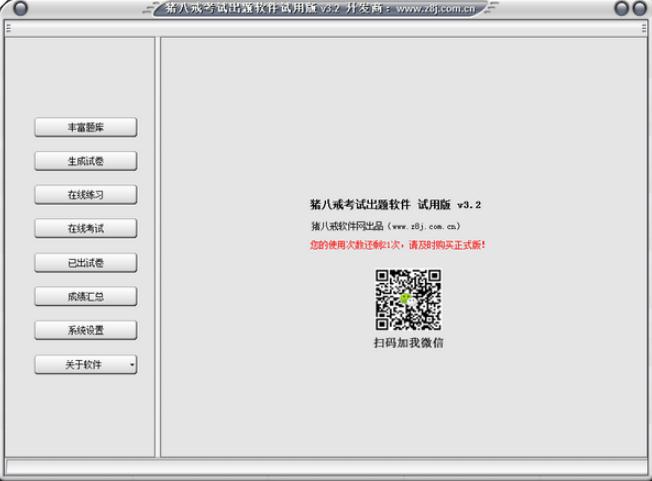Click the www.z8j.com.cn website text
This screenshot has height=481, width=652.
[425, 227]
